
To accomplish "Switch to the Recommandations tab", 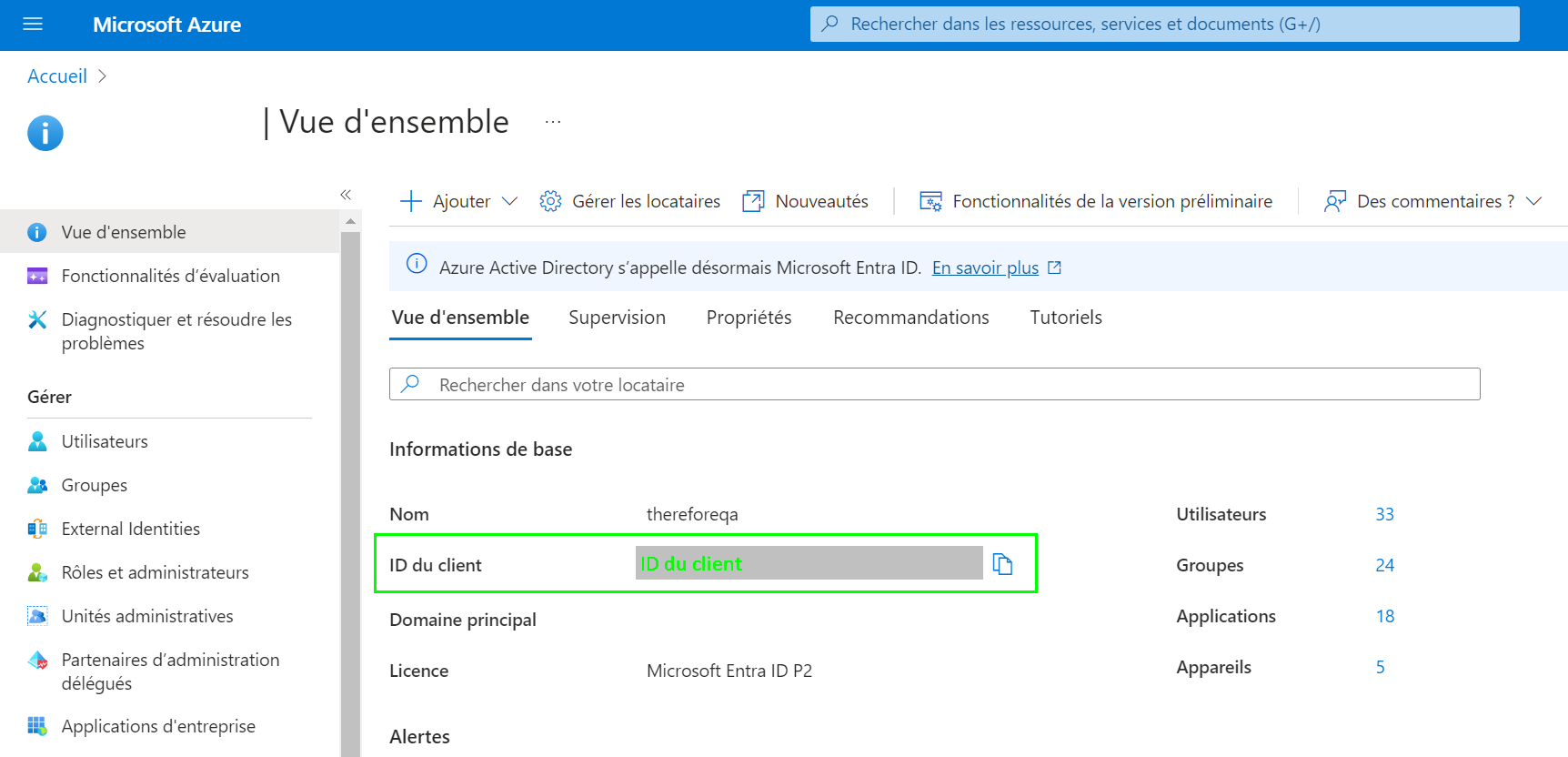I will (910, 318).
